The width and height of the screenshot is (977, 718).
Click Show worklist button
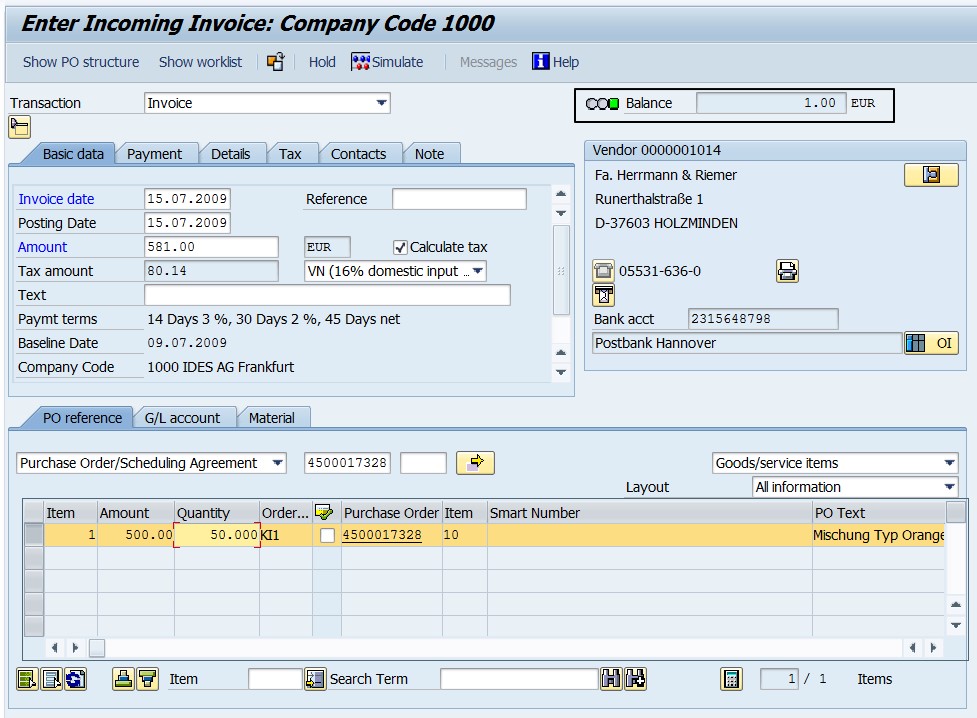(x=200, y=62)
